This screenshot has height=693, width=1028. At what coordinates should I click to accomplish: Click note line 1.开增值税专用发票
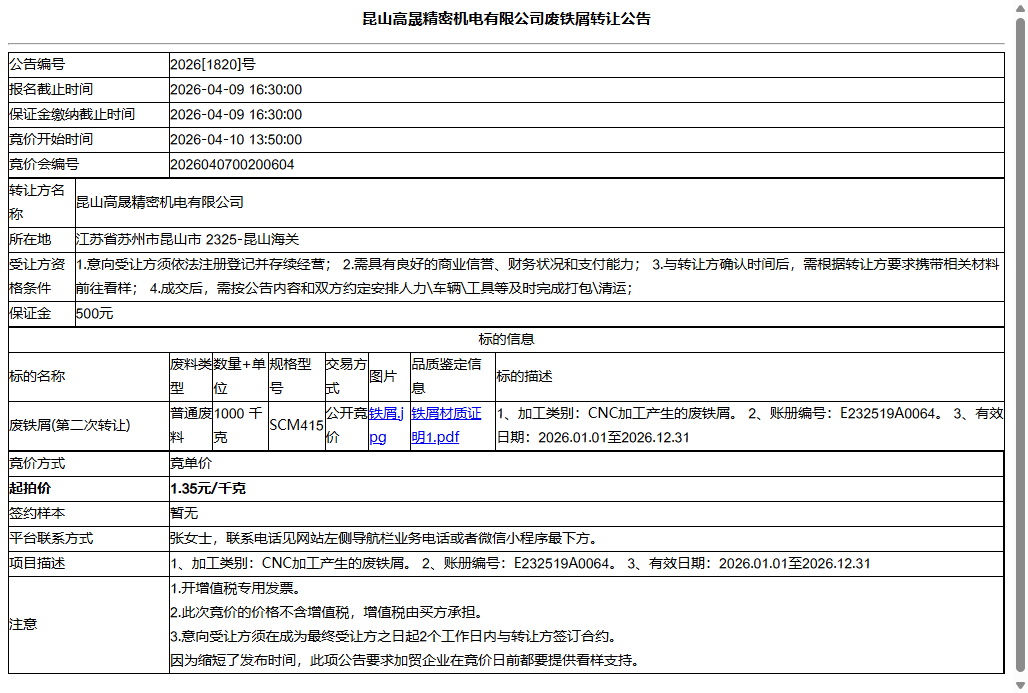click(236, 589)
